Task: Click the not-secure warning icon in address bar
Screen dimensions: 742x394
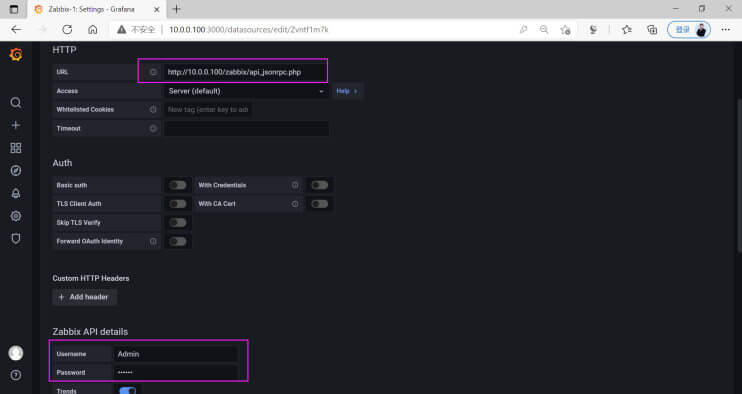Action: point(122,29)
